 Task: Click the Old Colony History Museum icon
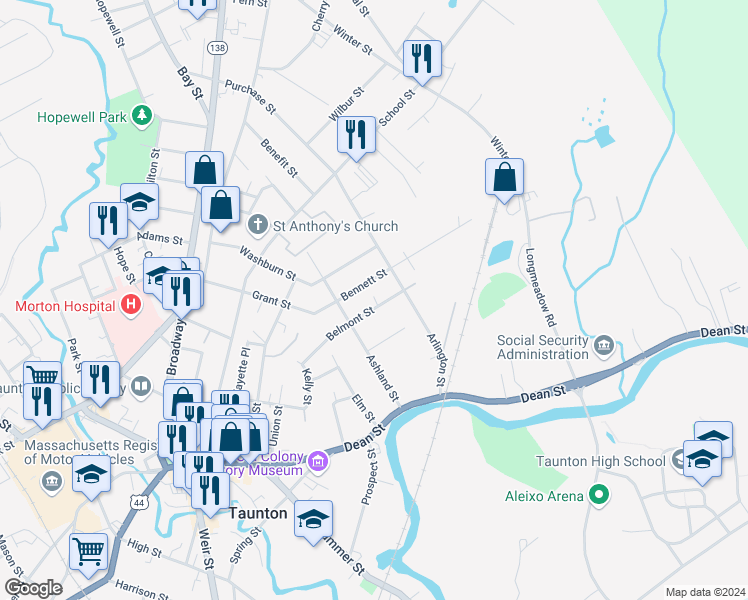[x=318, y=461]
